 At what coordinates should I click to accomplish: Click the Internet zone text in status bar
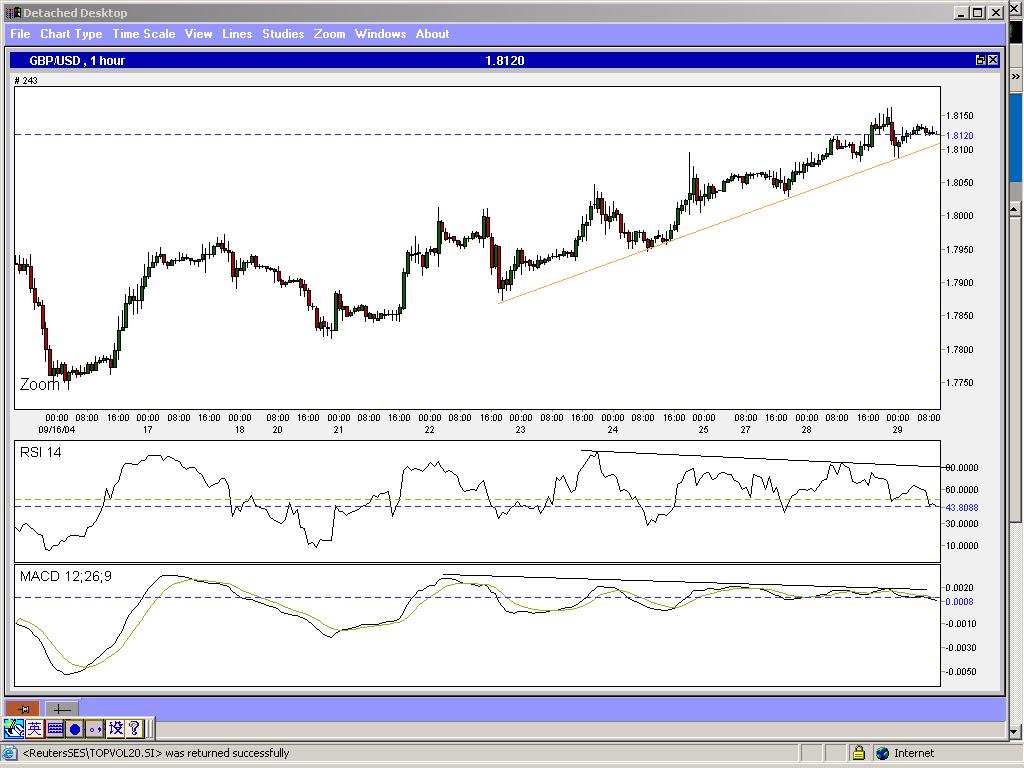click(x=914, y=753)
